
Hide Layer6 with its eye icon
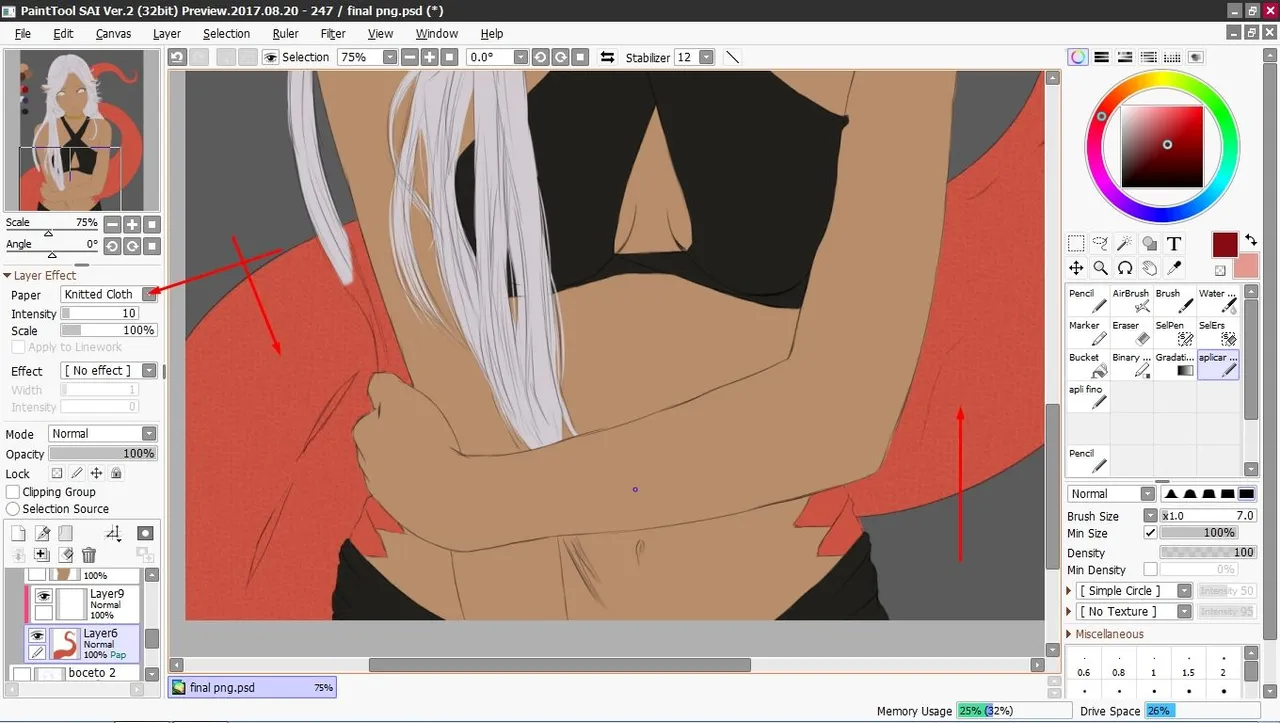[x=36, y=636]
